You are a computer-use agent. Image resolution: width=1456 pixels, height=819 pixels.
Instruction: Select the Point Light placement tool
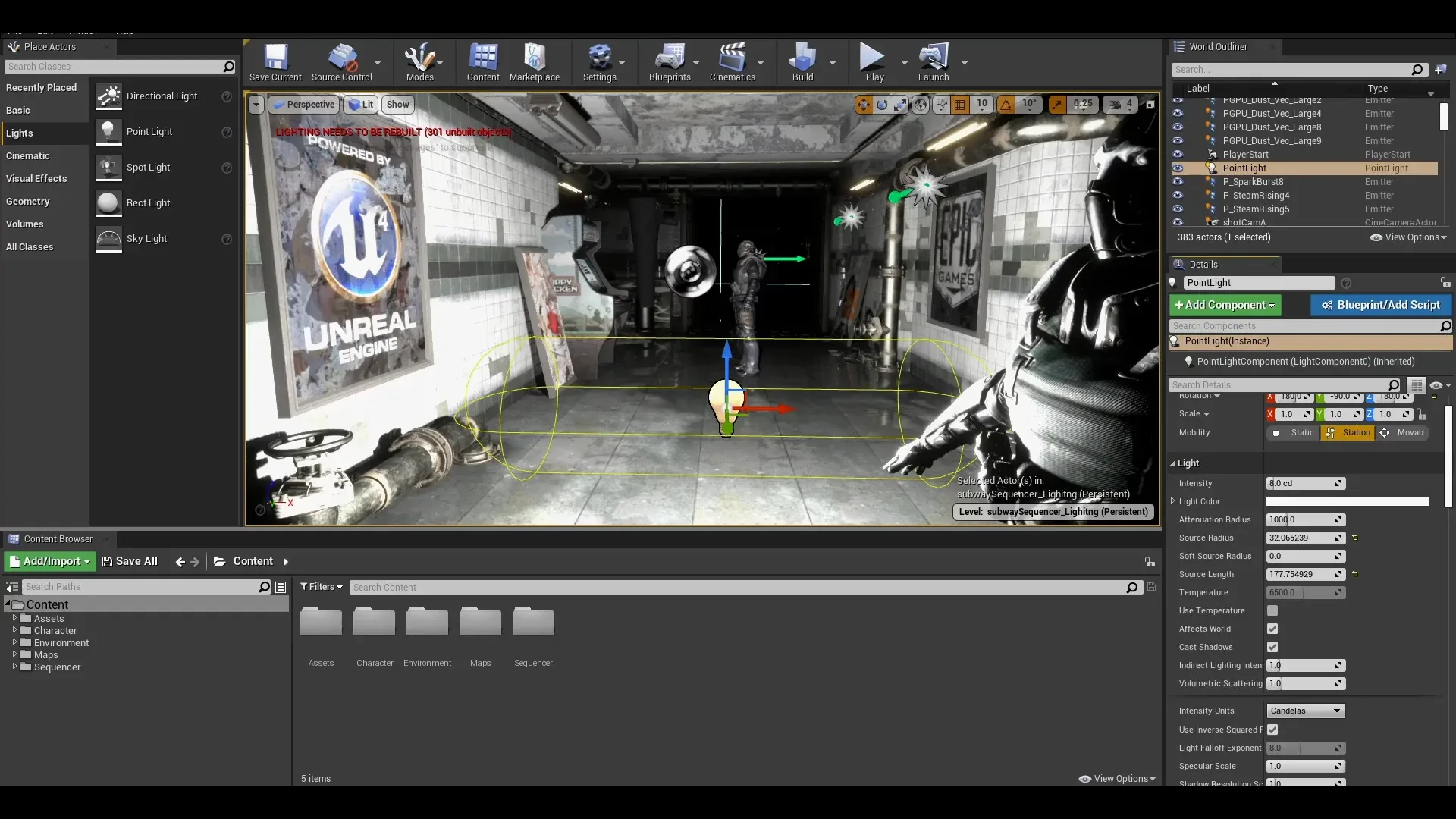click(x=149, y=131)
